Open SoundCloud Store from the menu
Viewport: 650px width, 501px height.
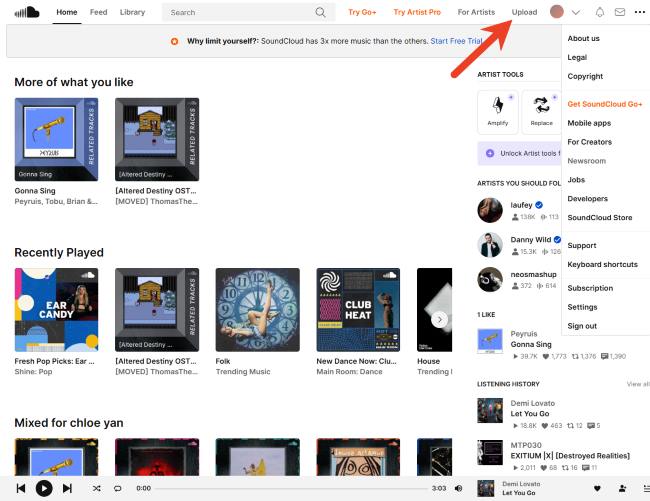(x=599, y=218)
